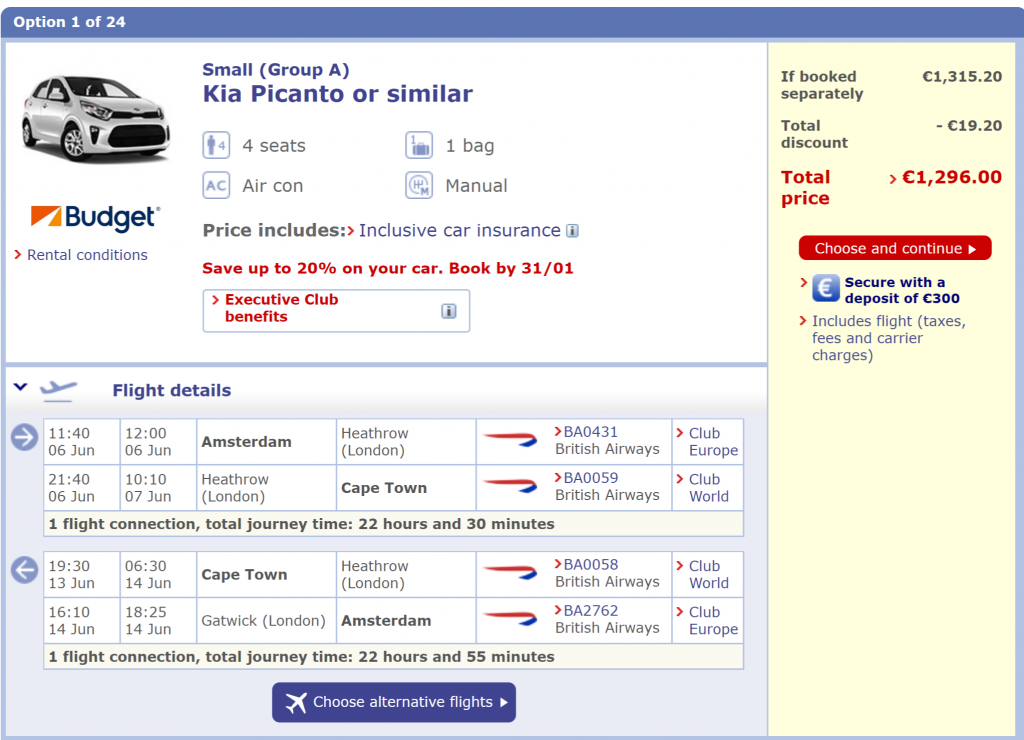
Task: Open flight BA0431 link
Action: tap(590, 432)
